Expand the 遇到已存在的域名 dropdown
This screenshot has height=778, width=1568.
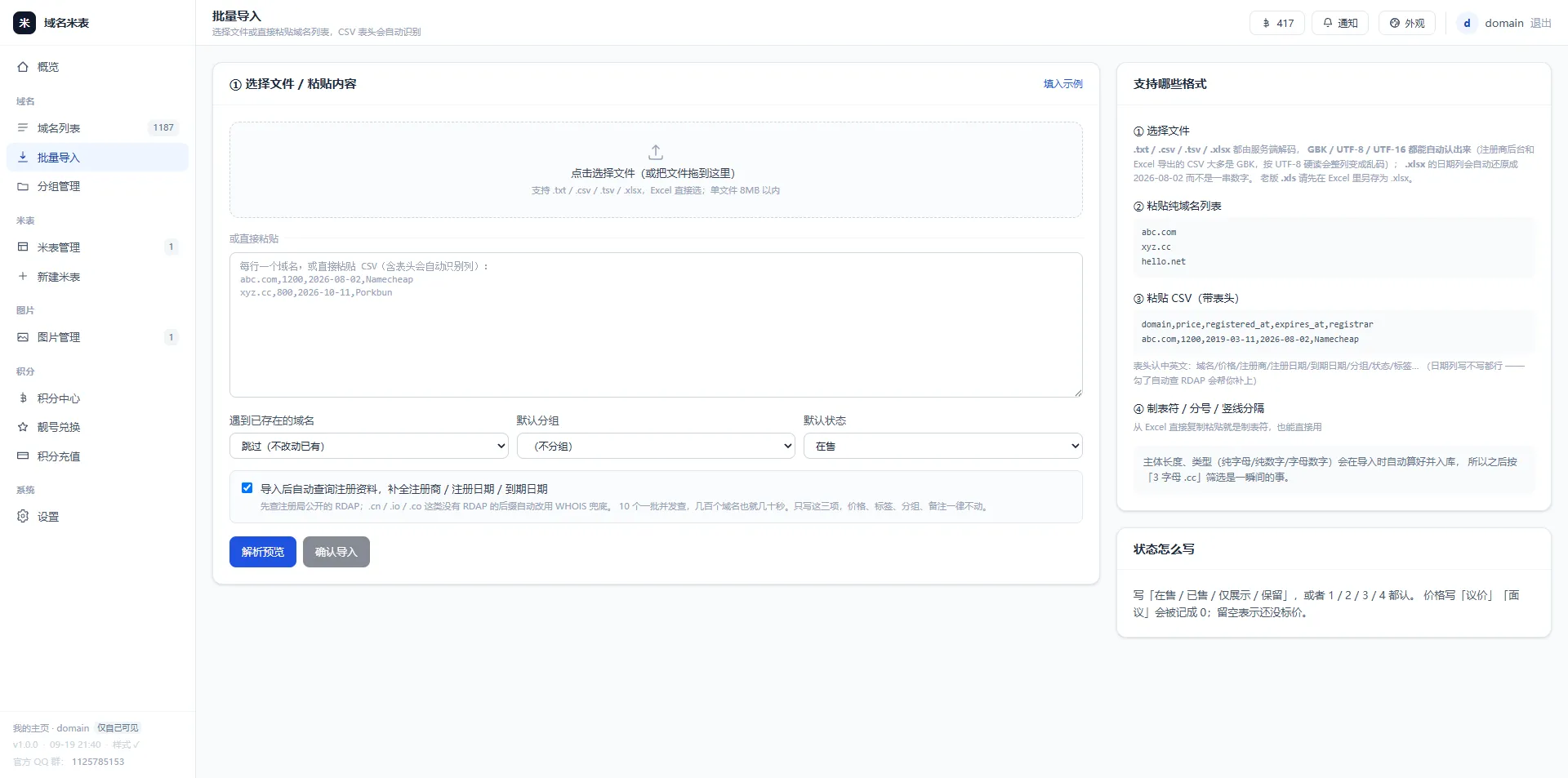pyautogui.click(x=369, y=446)
